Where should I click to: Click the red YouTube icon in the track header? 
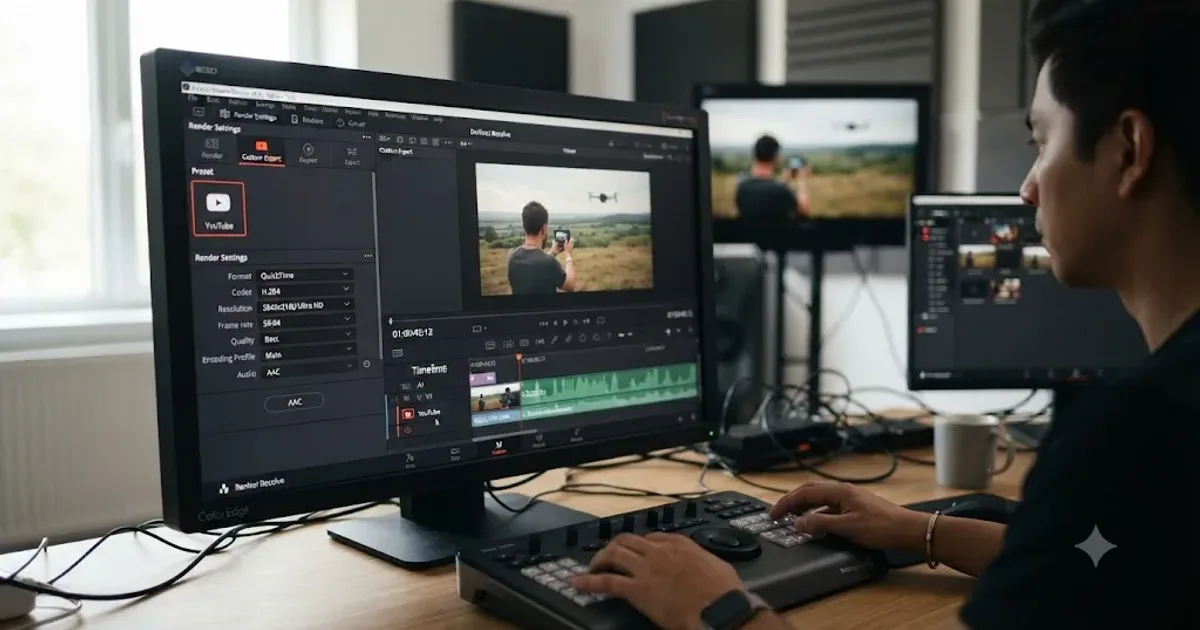click(x=407, y=412)
